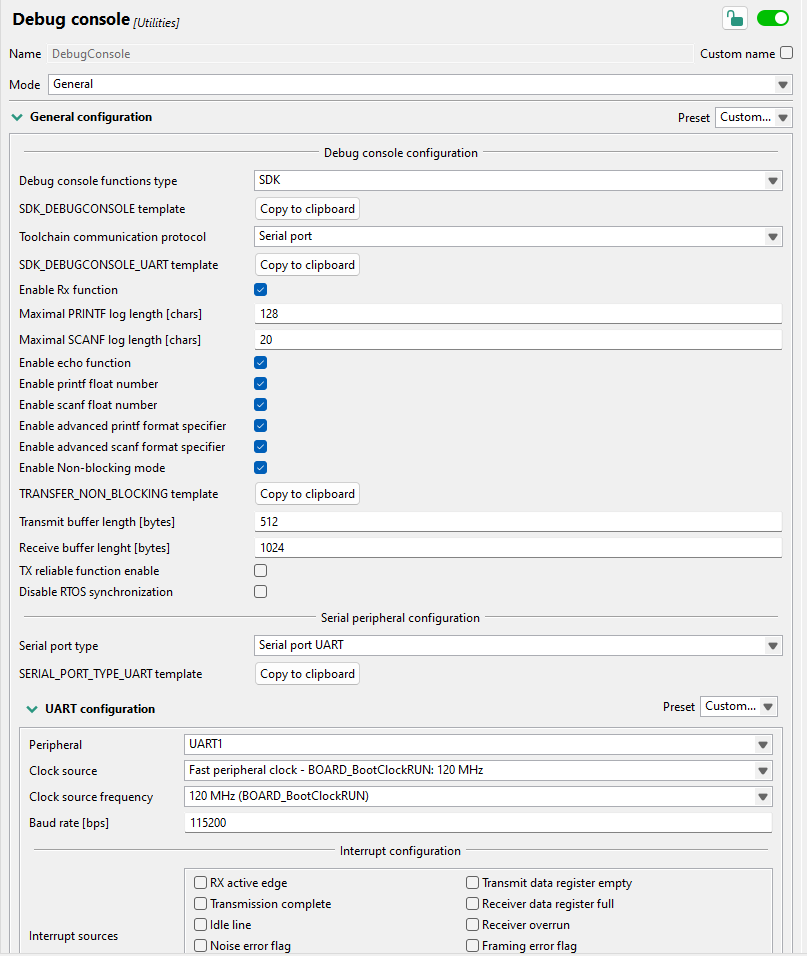Screen dimensions: 807x956
Task: Check the Custom name checkbox
Action: (x=787, y=53)
